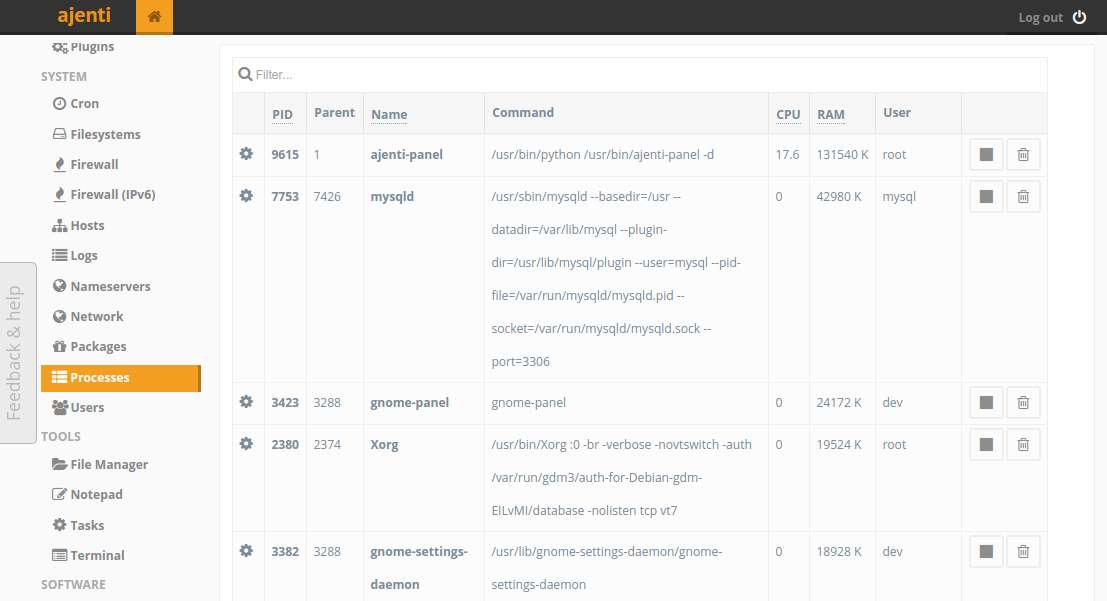Viewport: 1107px width, 601px height.
Task: Stop the gnome-panel process with square button
Action: pos(986,403)
